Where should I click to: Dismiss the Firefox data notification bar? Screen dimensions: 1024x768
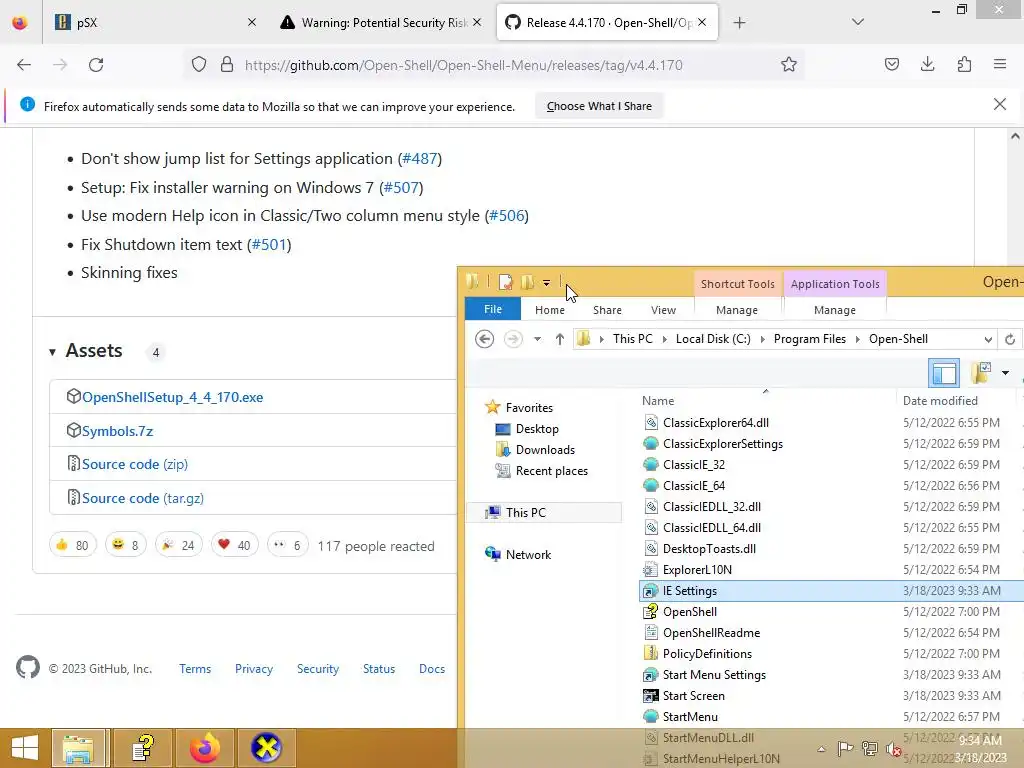tap(1000, 104)
